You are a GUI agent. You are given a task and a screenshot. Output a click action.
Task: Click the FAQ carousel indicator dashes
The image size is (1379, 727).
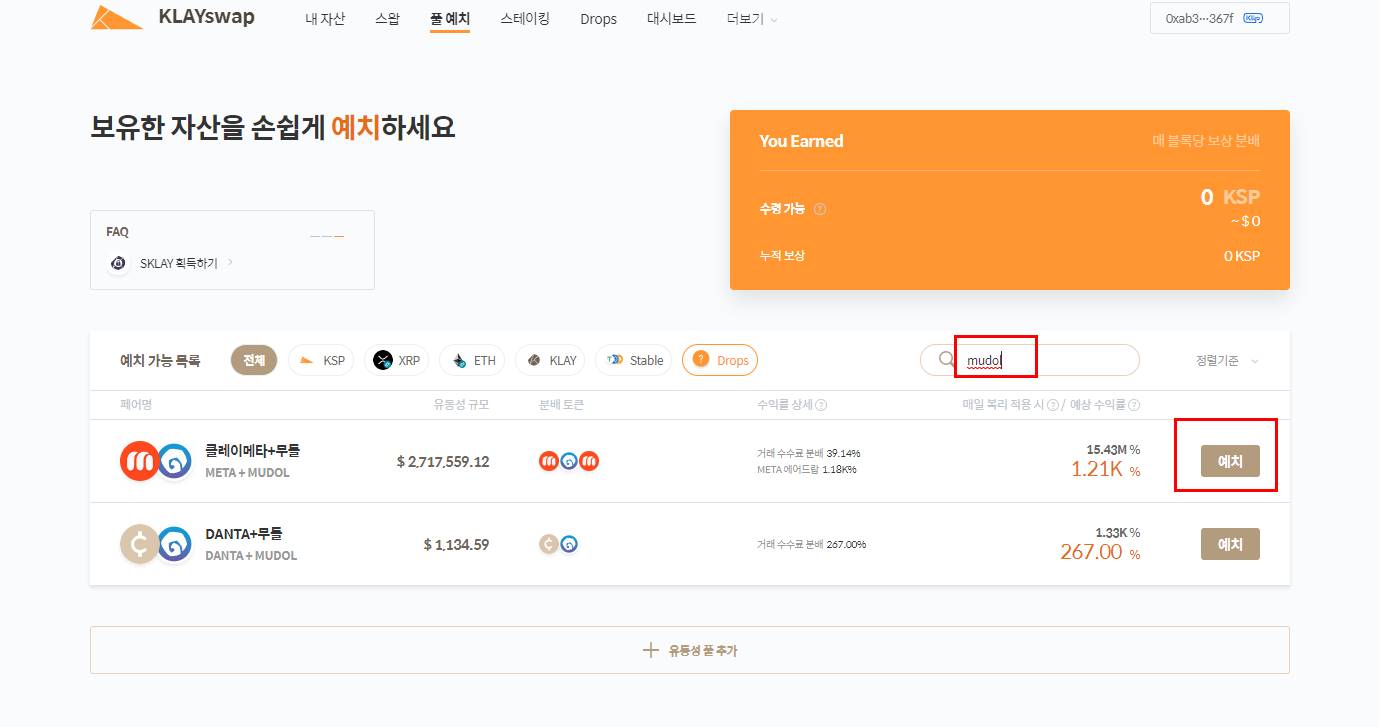(327, 236)
